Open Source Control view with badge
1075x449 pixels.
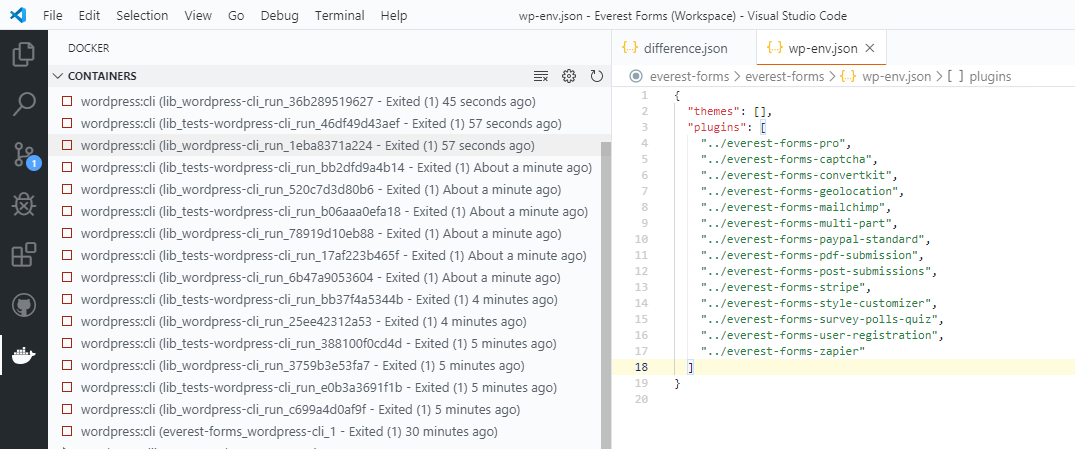tap(26, 156)
